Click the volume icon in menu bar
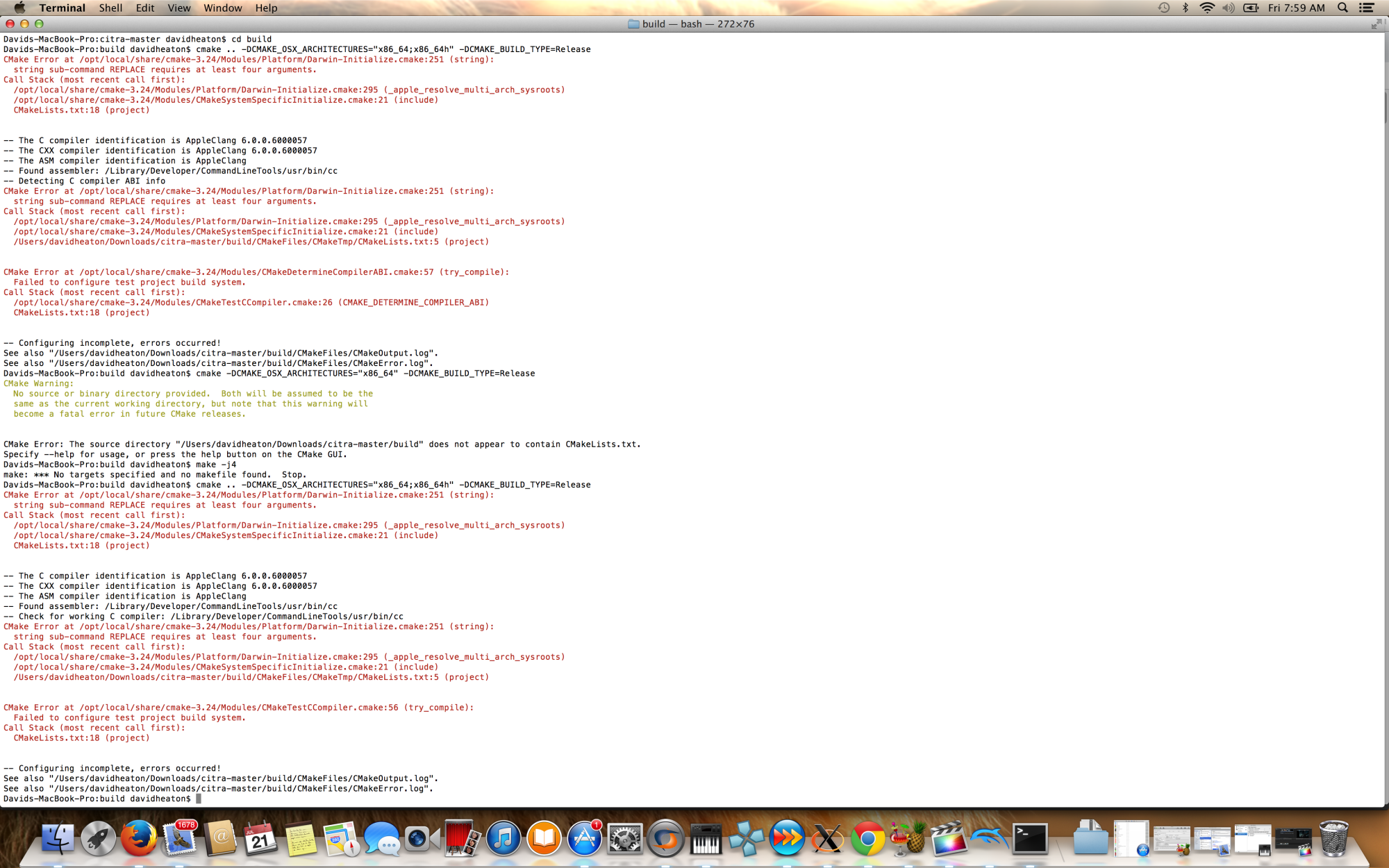Screen dimensions: 1389x868 pos(1229,8)
